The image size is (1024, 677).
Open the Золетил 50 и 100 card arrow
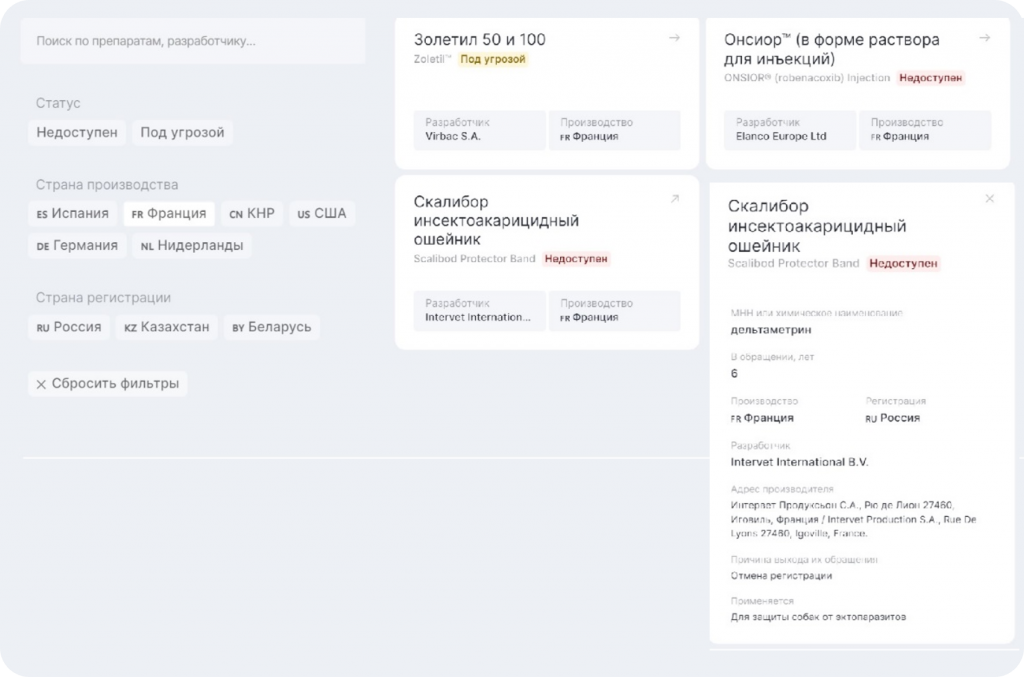tap(675, 39)
